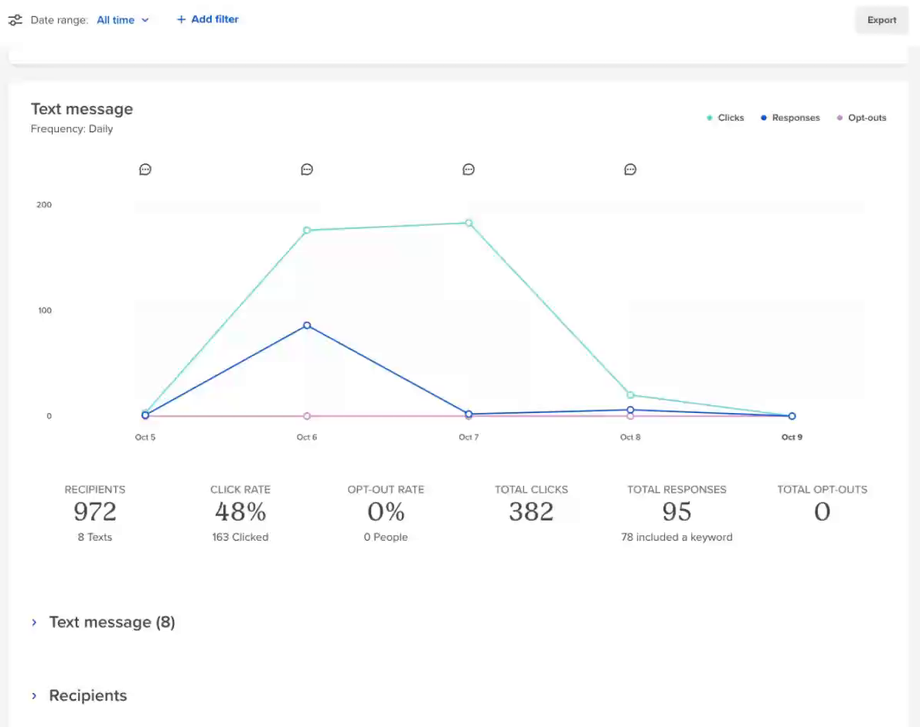Expand the Recipients section
920x727 pixels.
click(79, 695)
